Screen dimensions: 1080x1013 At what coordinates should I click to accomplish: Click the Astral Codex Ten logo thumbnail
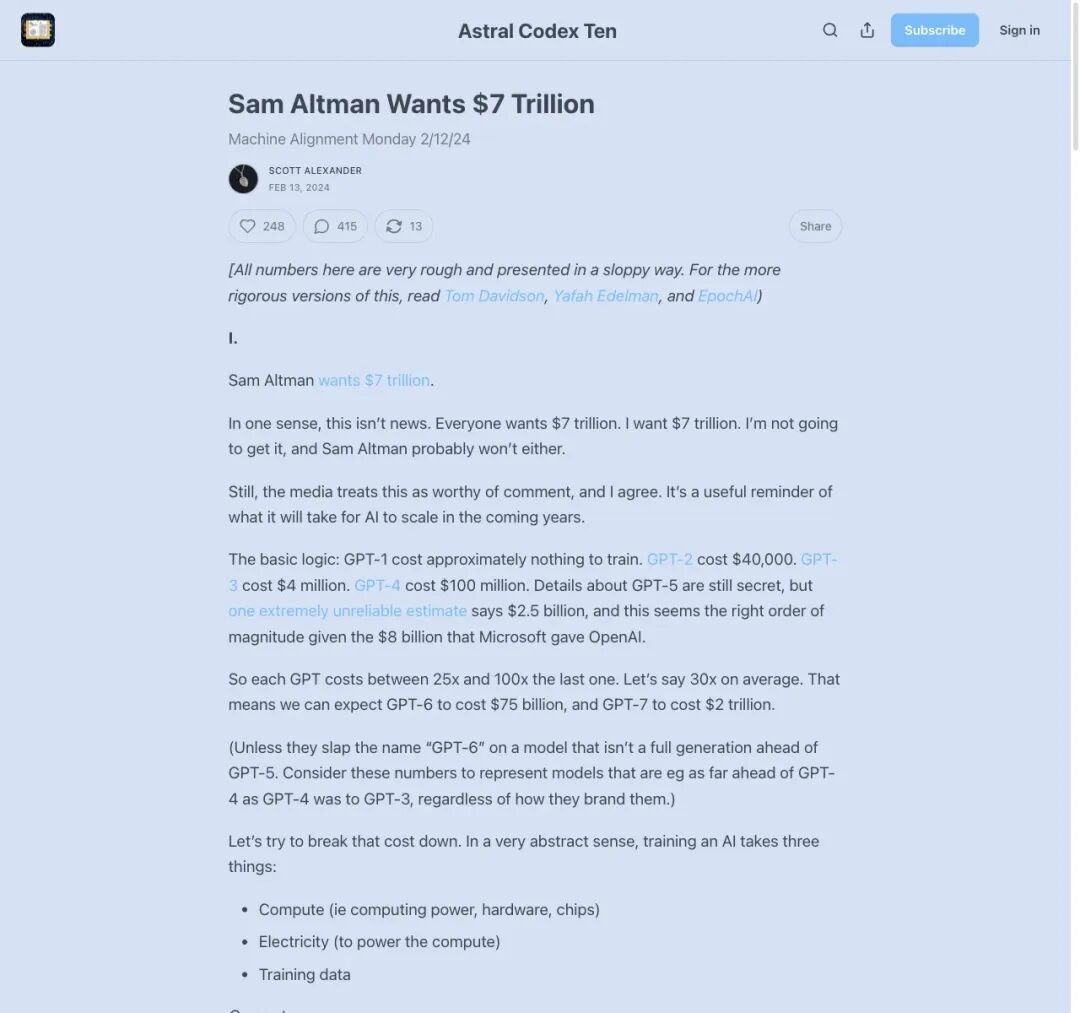pyautogui.click(x=38, y=30)
